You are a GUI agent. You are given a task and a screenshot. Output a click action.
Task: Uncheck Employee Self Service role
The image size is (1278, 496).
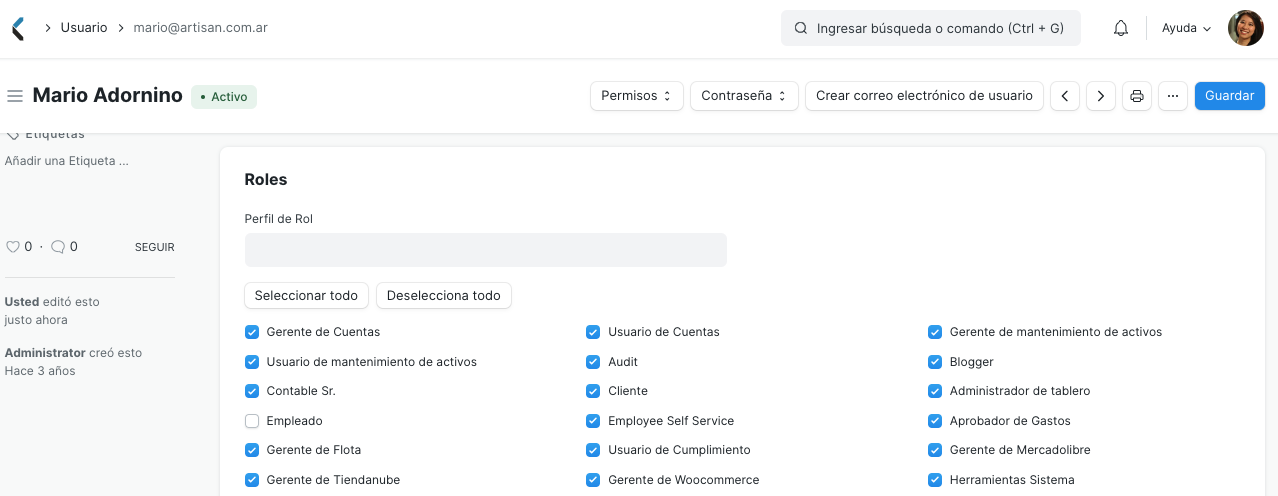click(x=593, y=421)
